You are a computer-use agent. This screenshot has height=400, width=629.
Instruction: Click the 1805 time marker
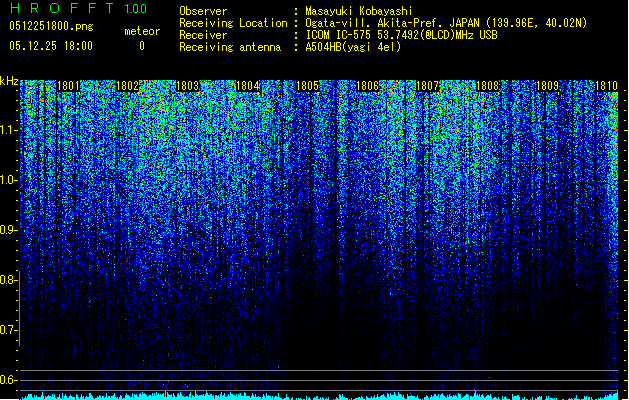point(307,86)
